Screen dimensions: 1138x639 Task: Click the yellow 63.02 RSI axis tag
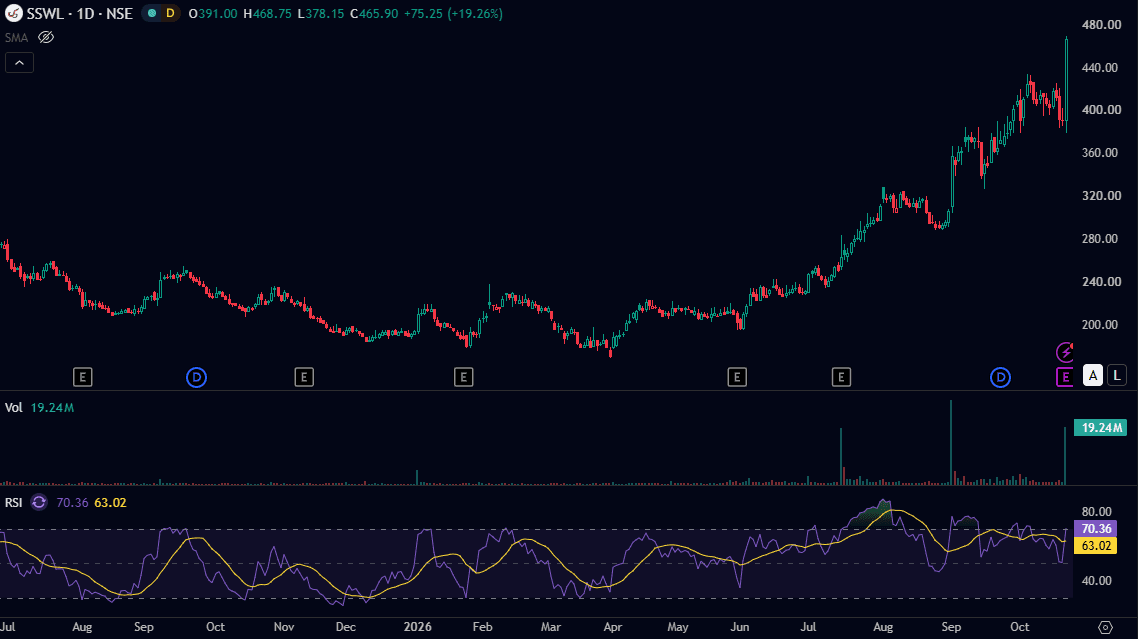tap(1096, 545)
